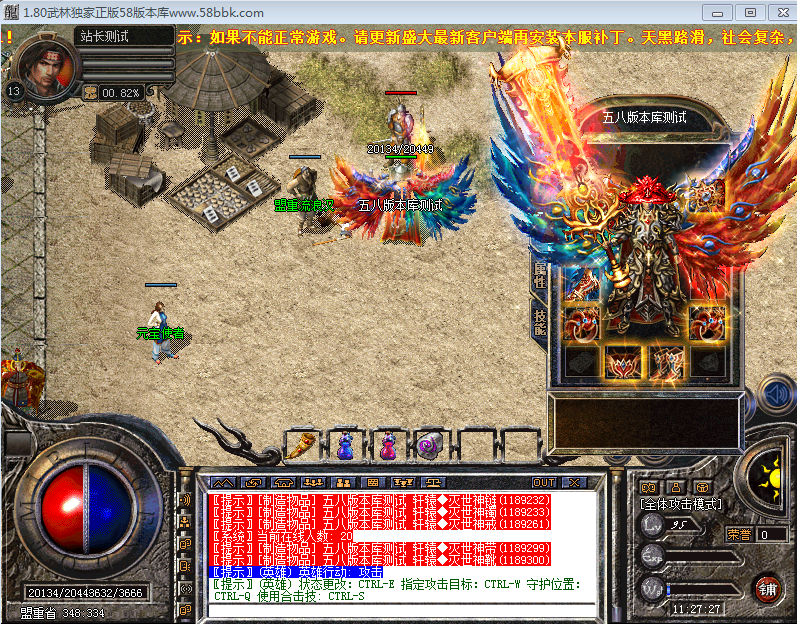Screen dimensions: 797x624
Task: Use the pink potion in quick bar
Action: pyautogui.click(x=388, y=446)
